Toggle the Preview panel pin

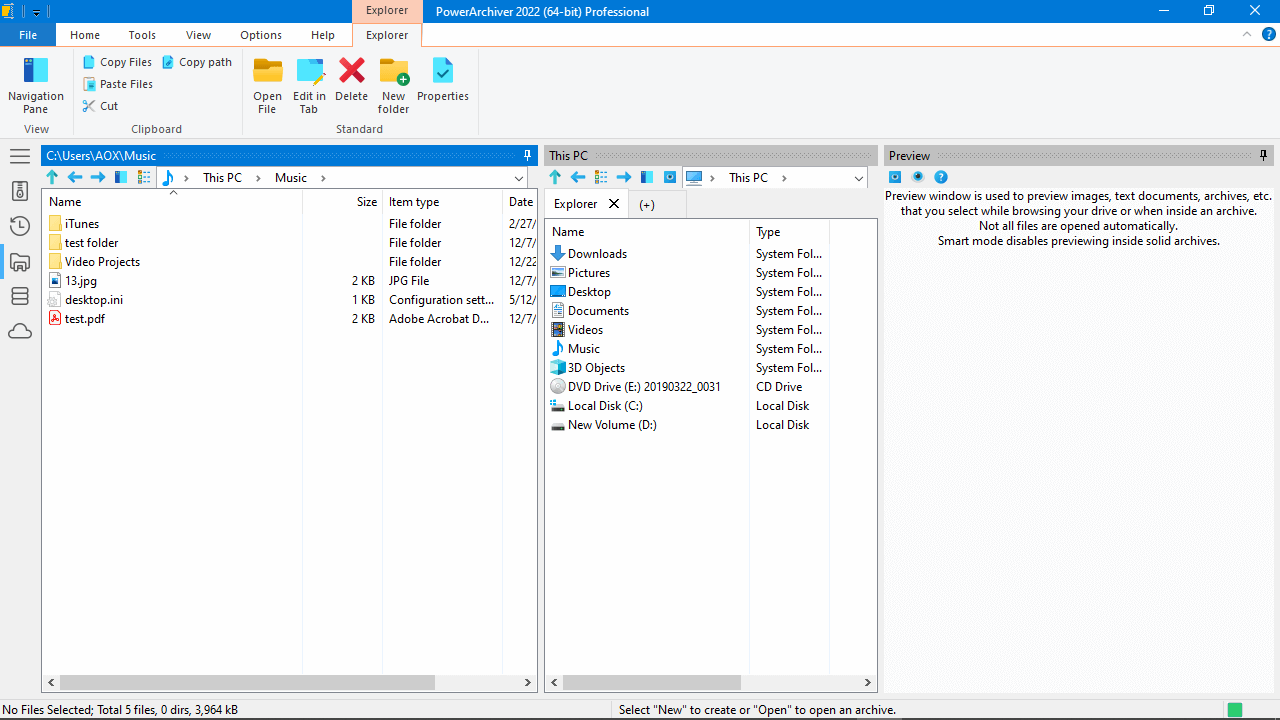(x=1263, y=155)
